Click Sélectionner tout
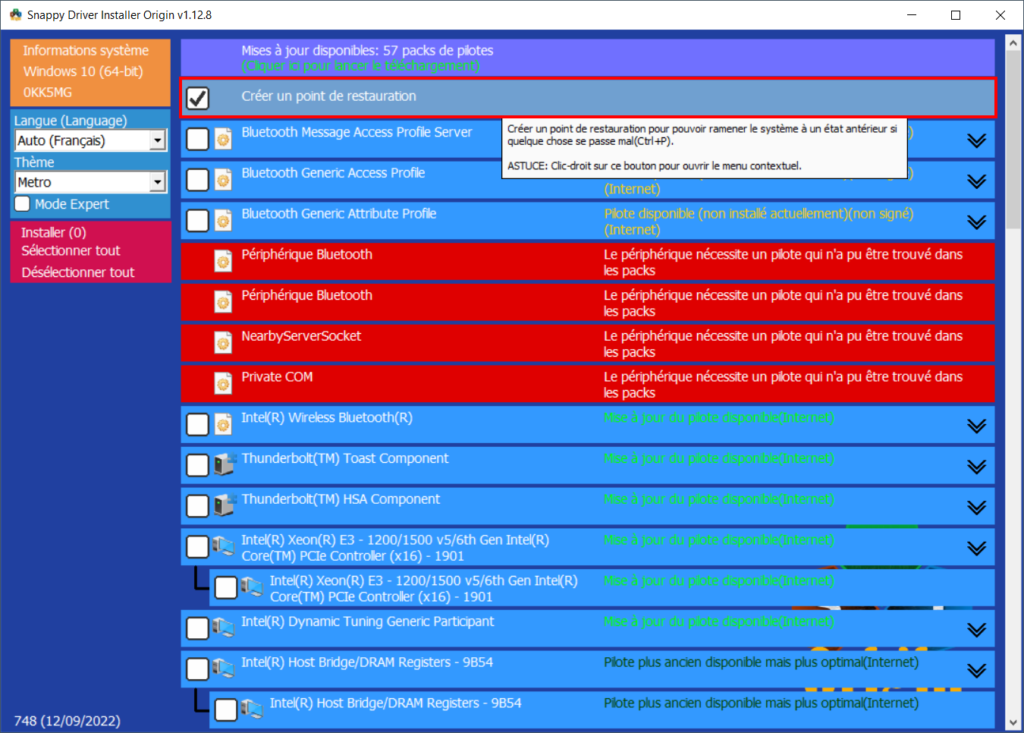The image size is (1024, 733). click(x=71, y=251)
